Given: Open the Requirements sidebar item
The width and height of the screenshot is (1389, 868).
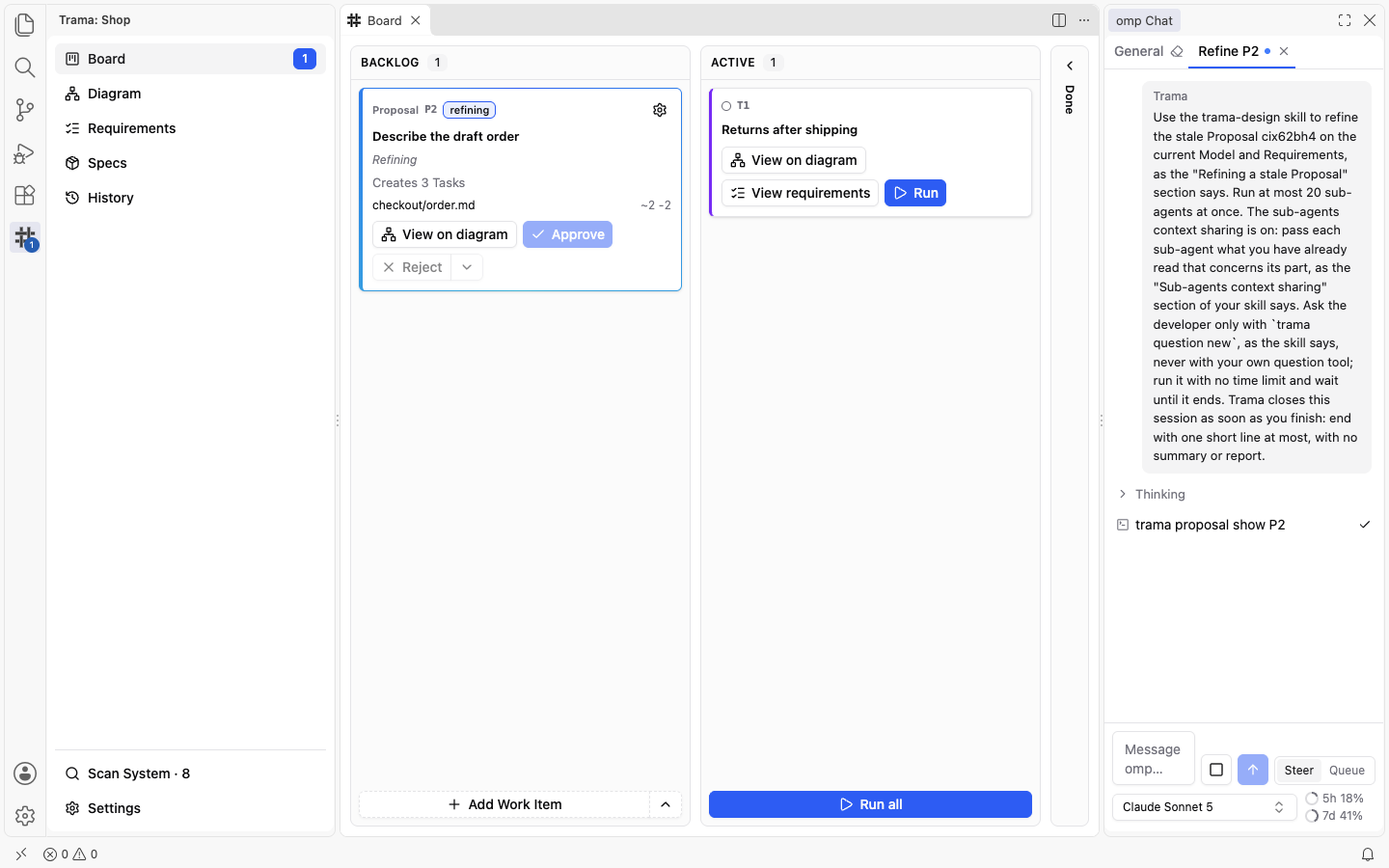Looking at the screenshot, I should tap(190, 128).
